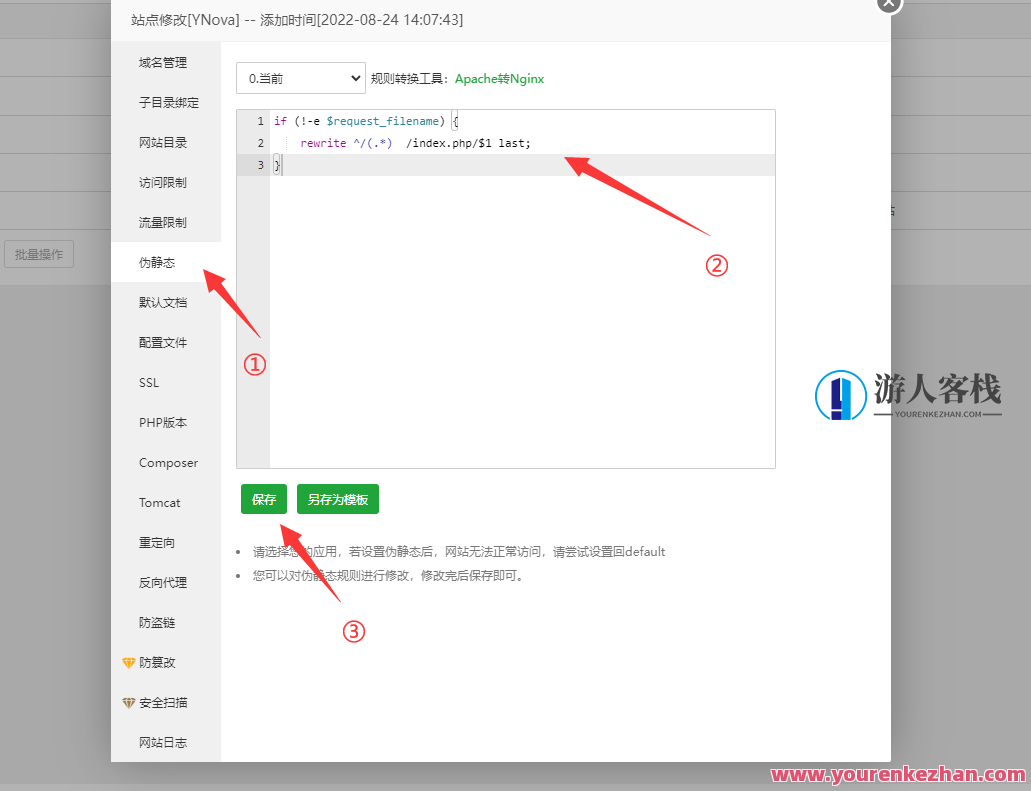Open the 重定向 settings panel

tap(154, 542)
